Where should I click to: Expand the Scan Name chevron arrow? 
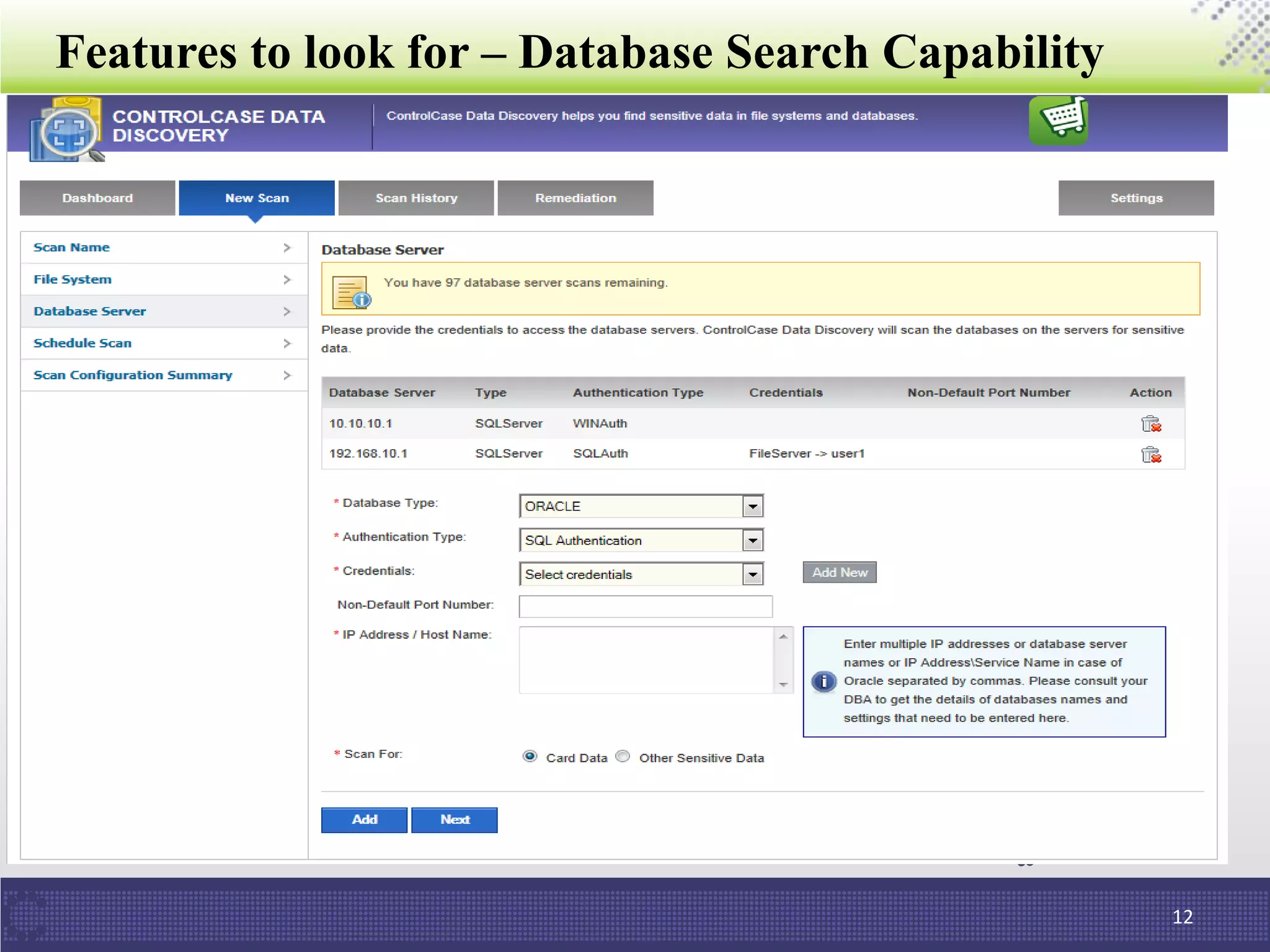point(287,248)
